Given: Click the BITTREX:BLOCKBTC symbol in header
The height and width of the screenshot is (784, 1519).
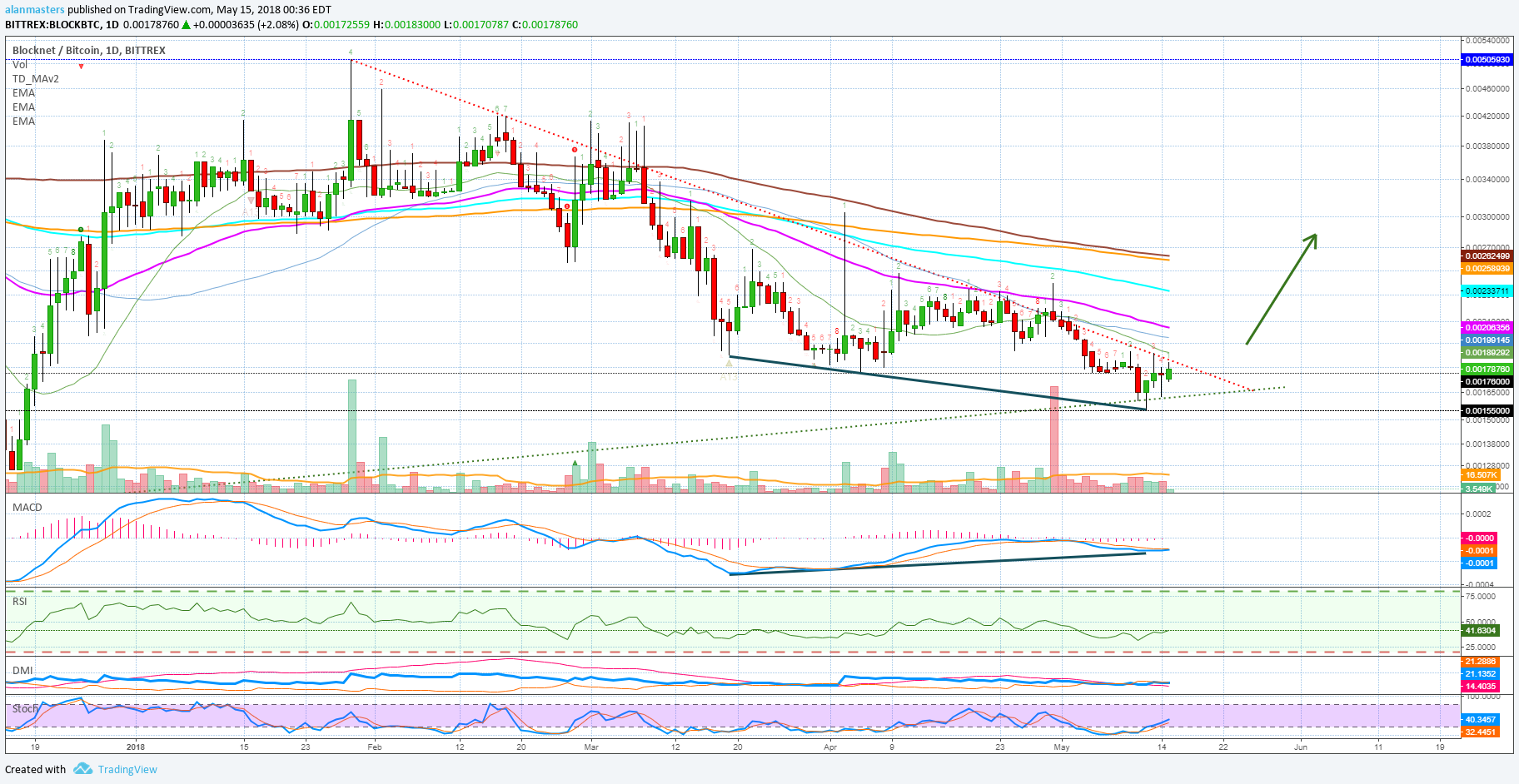Looking at the screenshot, I should [53, 25].
